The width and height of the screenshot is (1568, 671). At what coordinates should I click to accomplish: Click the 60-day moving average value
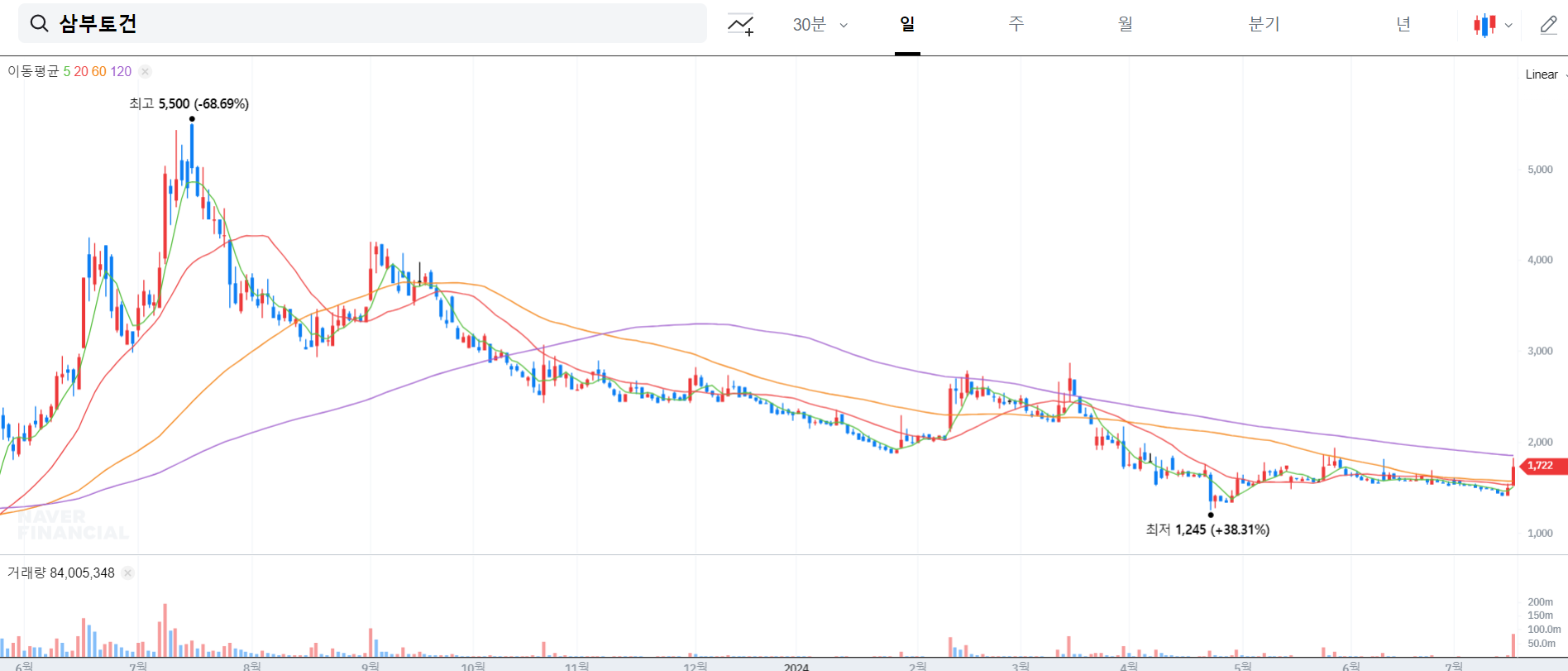[x=99, y=72]
